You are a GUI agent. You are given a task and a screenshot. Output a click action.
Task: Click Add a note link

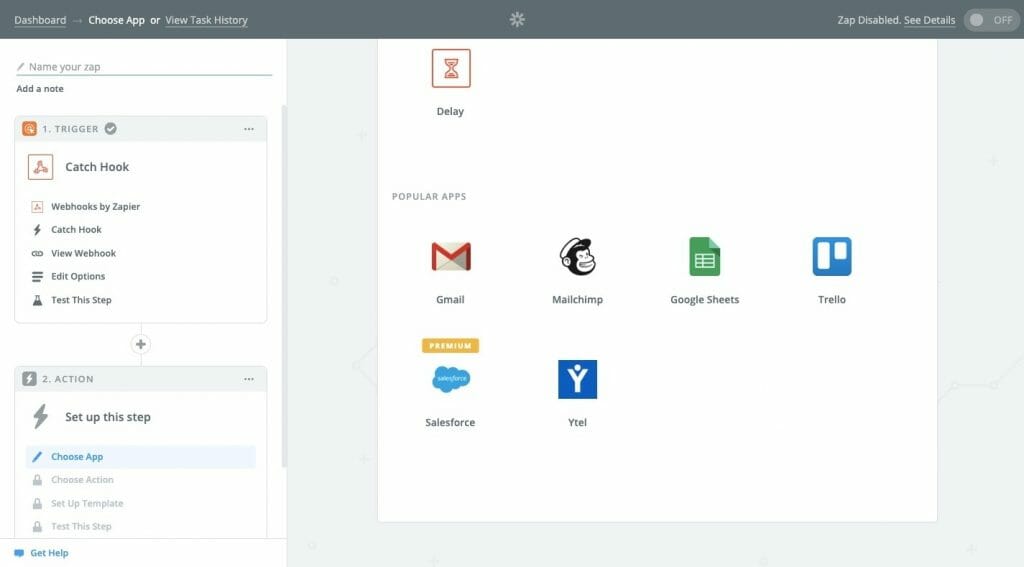[x=40, y=89]
